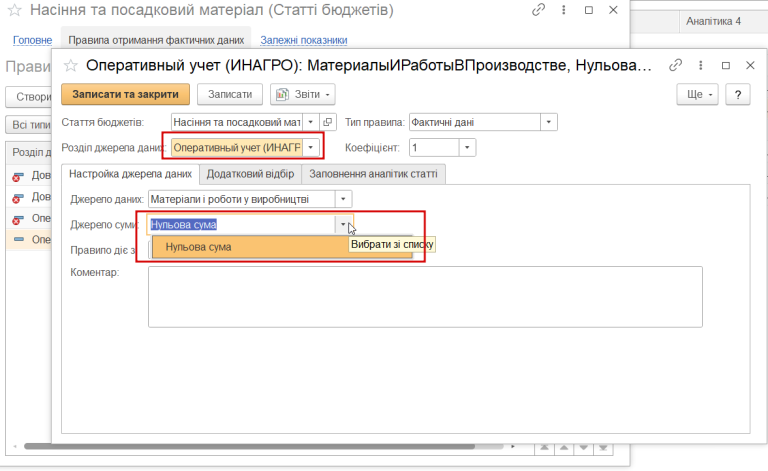The image size is (768, 471).
Task: Toggle the Джерело суми dropdown arrow
Action: click(x=343, y=225)
